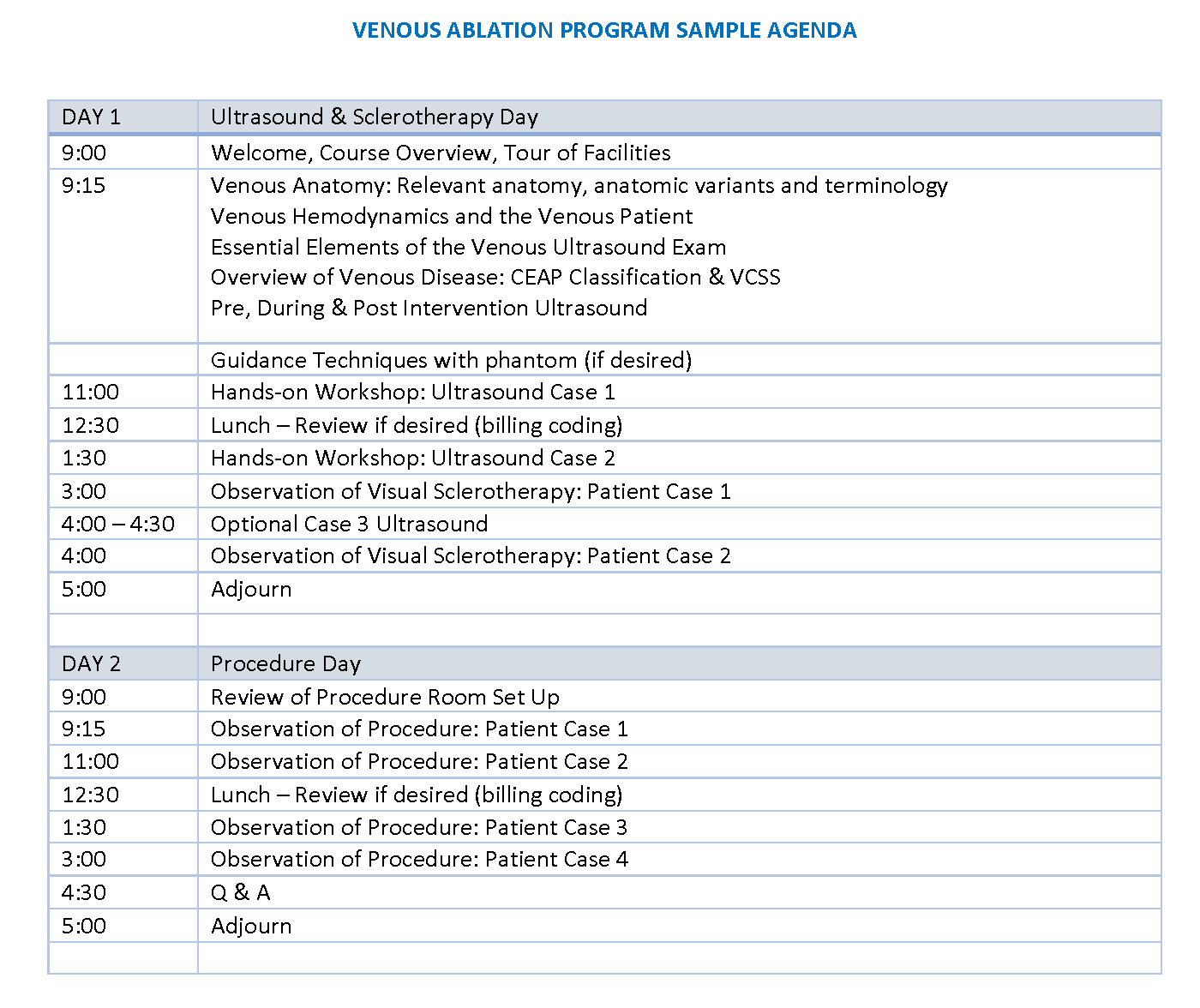Click Observation of Procedure: Patient Case 4
1200x1008 pixels.
point(419,859)
